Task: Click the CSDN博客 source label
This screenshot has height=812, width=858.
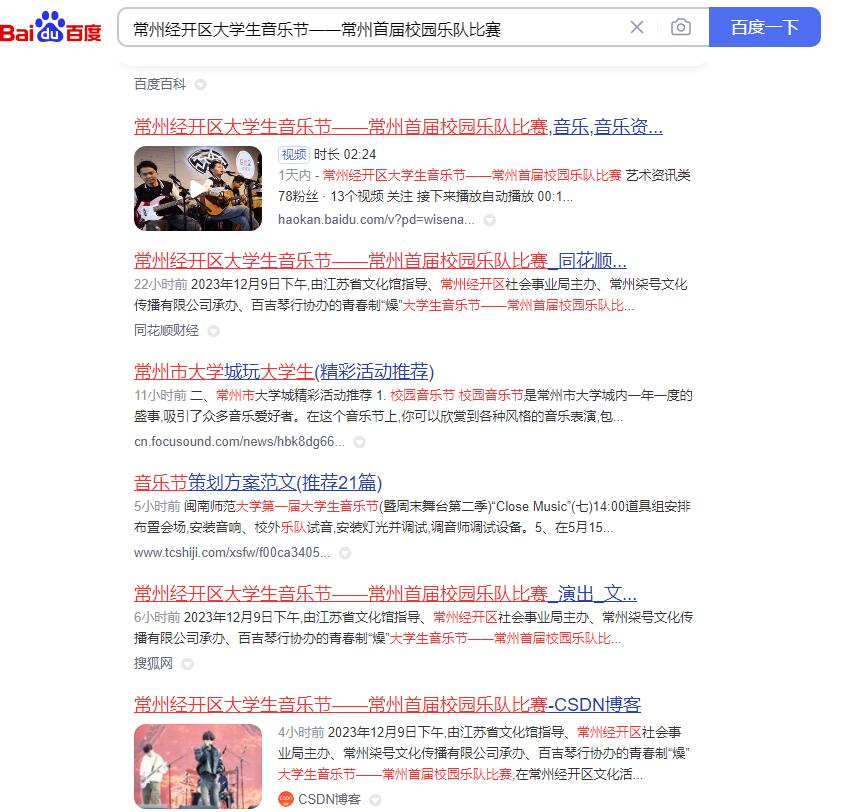Action: point(329,799)
